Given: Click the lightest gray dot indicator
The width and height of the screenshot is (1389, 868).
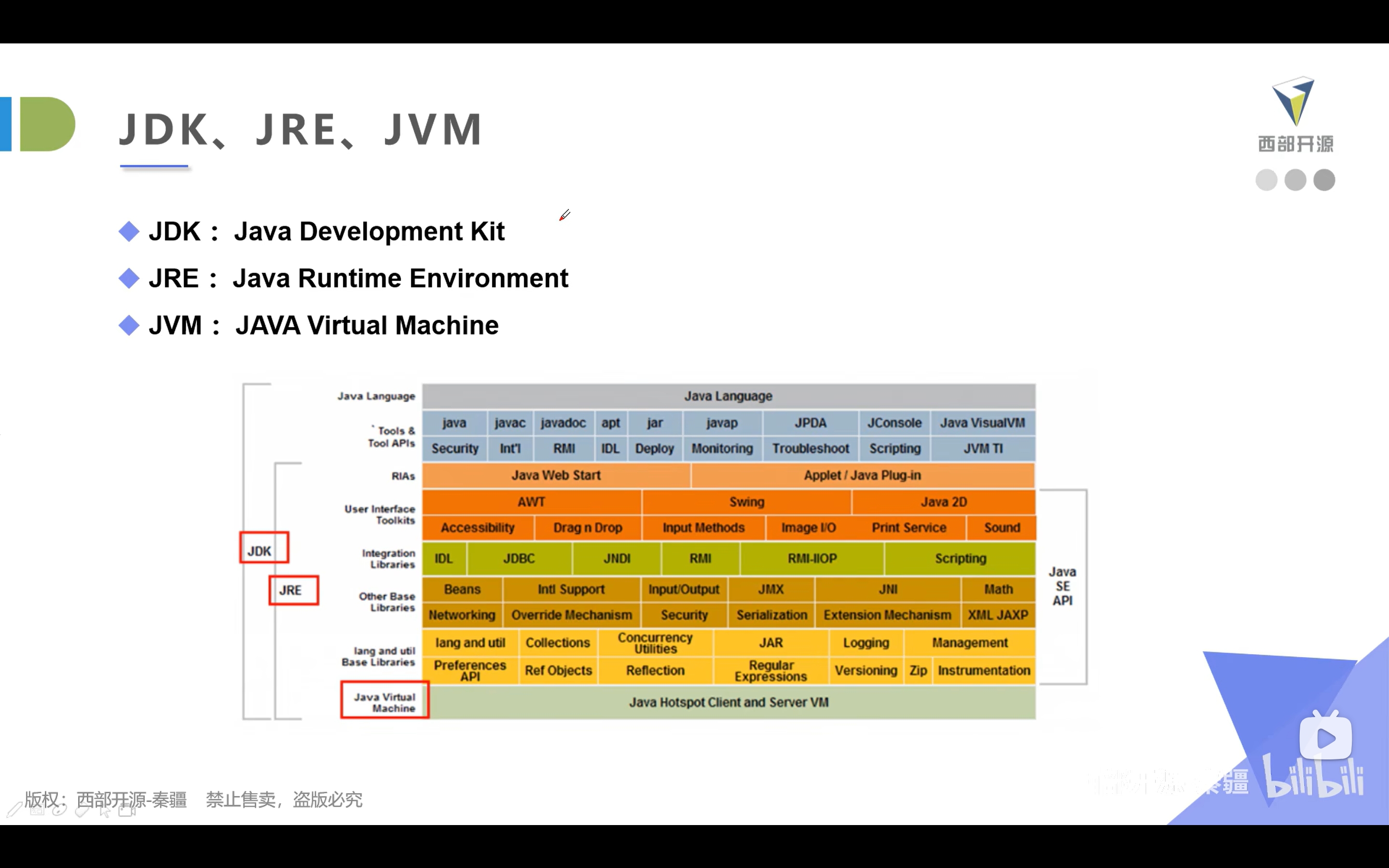Looking at the screenshot, I should click(x=1266, y=180).
